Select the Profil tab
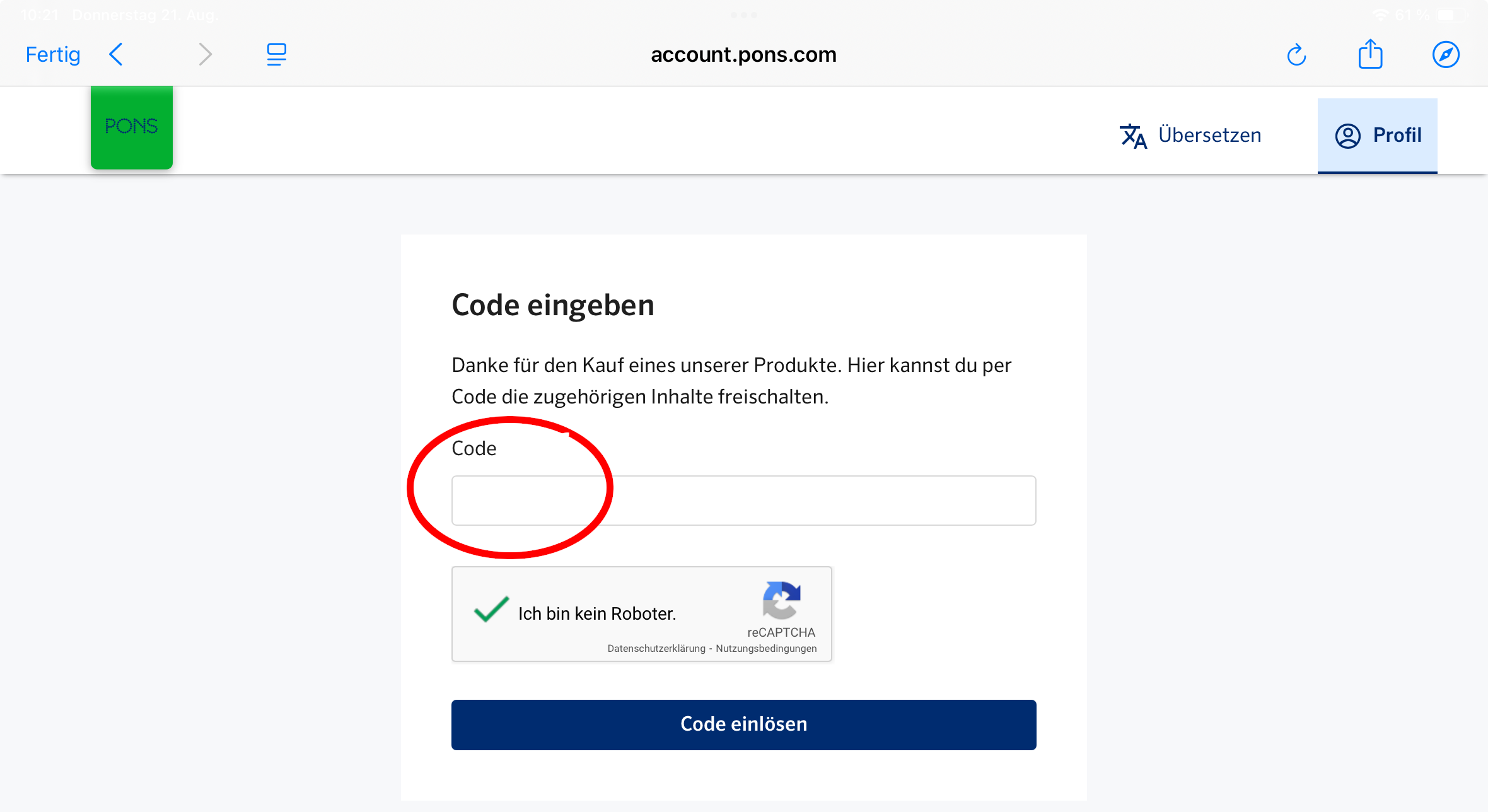This screenshot has height=812, width=1488. [x=1378, y=136]
